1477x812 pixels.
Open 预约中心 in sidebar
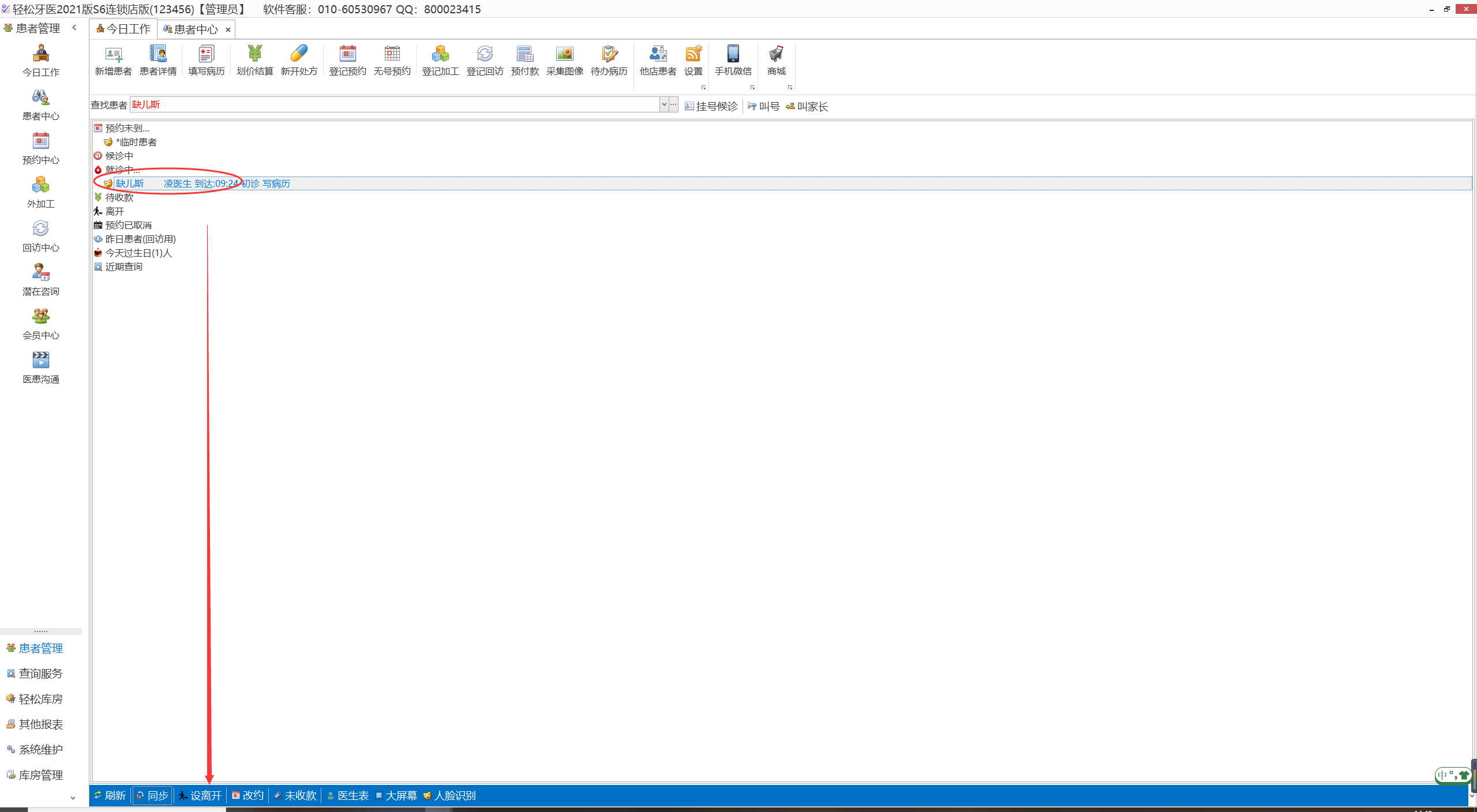click(40, 148)
